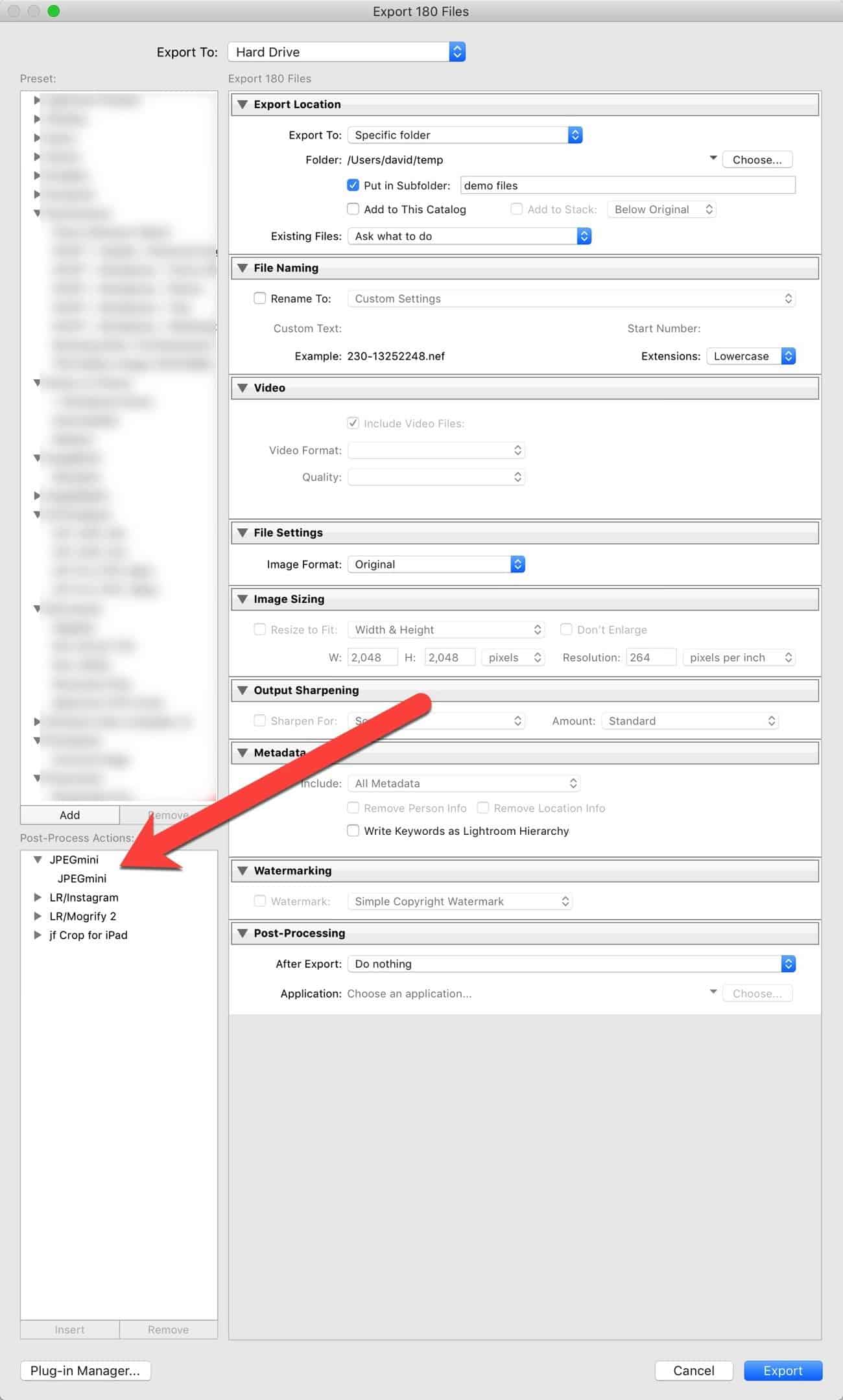Click the Resolution value field
Screen dimensions: 843x1400
pos(651,657)
